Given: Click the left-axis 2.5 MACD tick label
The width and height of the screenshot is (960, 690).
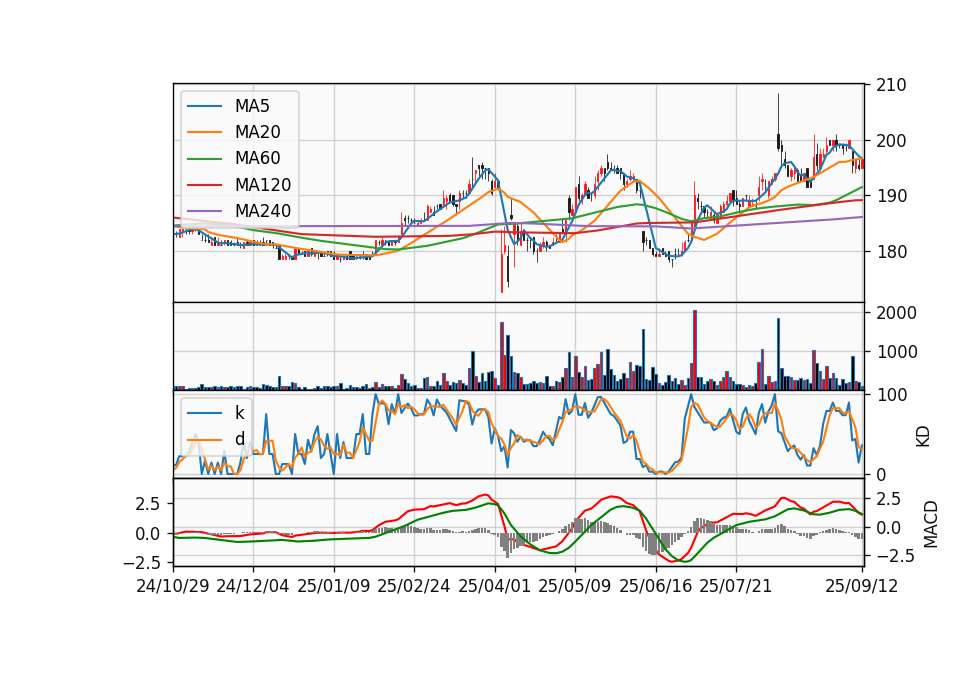Looking at the screenshot, I should [148, 504].
